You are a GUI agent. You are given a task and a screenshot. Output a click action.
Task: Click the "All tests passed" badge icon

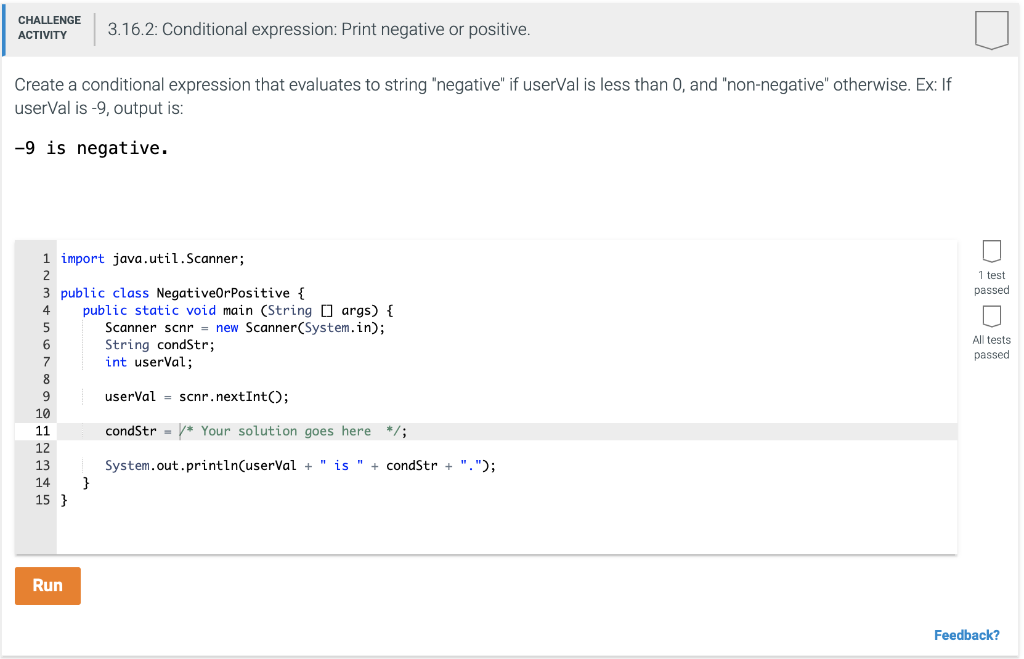[991, 316]
